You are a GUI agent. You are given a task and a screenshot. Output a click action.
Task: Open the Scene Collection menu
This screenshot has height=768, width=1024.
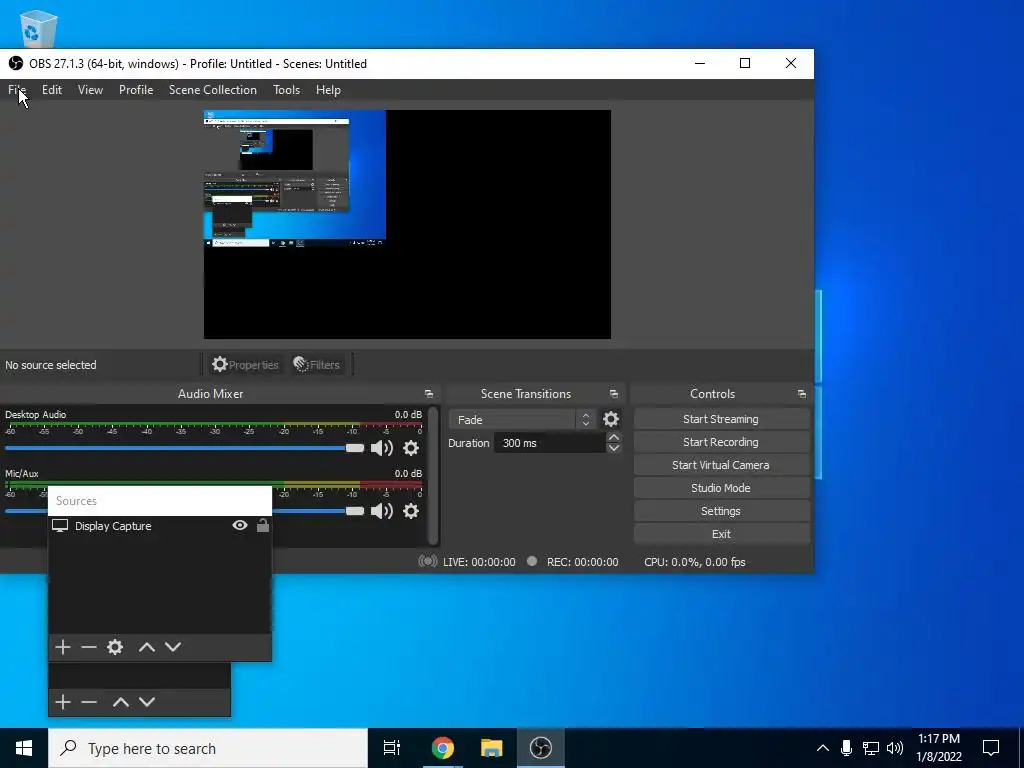(213, 90)
